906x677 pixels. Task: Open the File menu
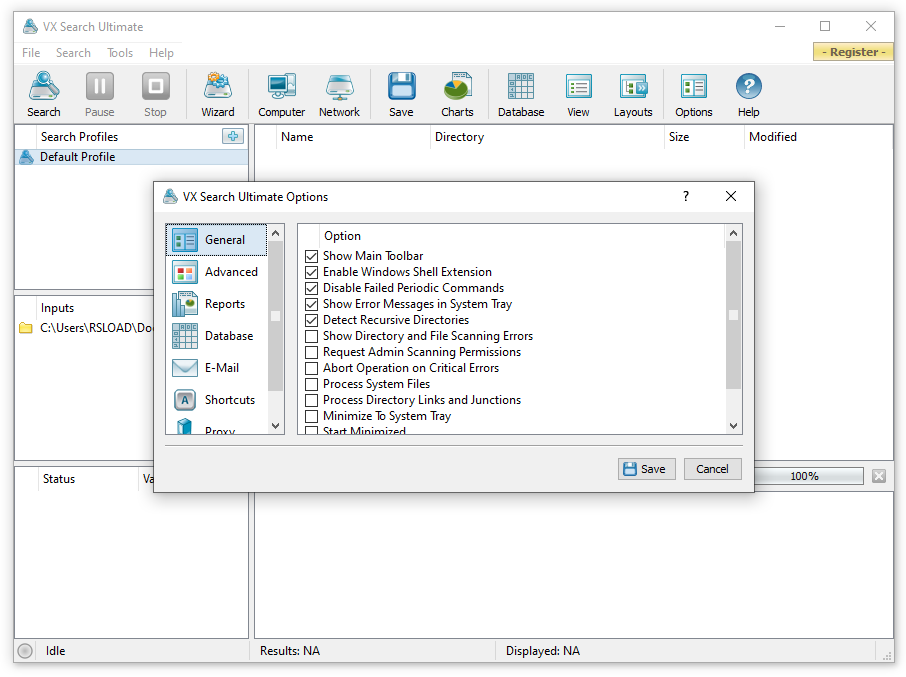tap(31, 53)
